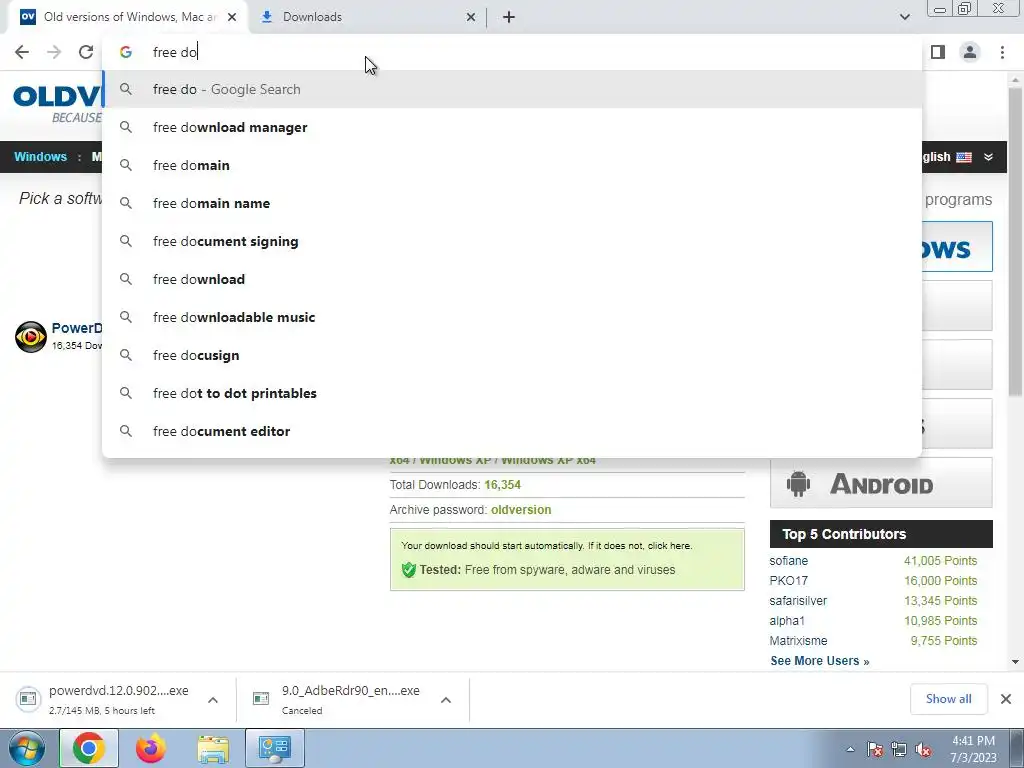The width and height of the screenshot is (1024, 768).
Task: Click the scrollbar down arrow
Action: point(1015,662)
